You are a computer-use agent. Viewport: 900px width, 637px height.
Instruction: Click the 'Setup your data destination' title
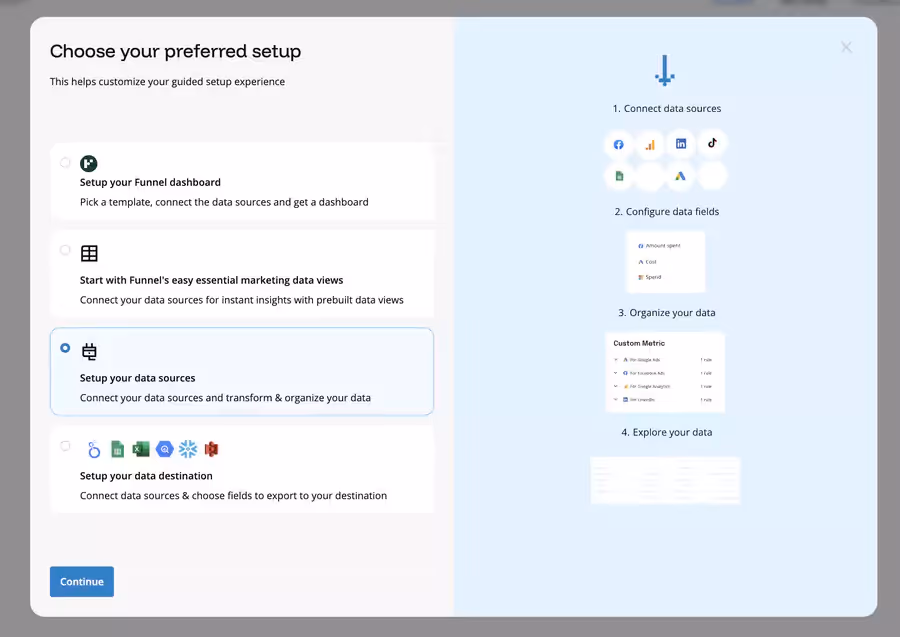[146, 476]
